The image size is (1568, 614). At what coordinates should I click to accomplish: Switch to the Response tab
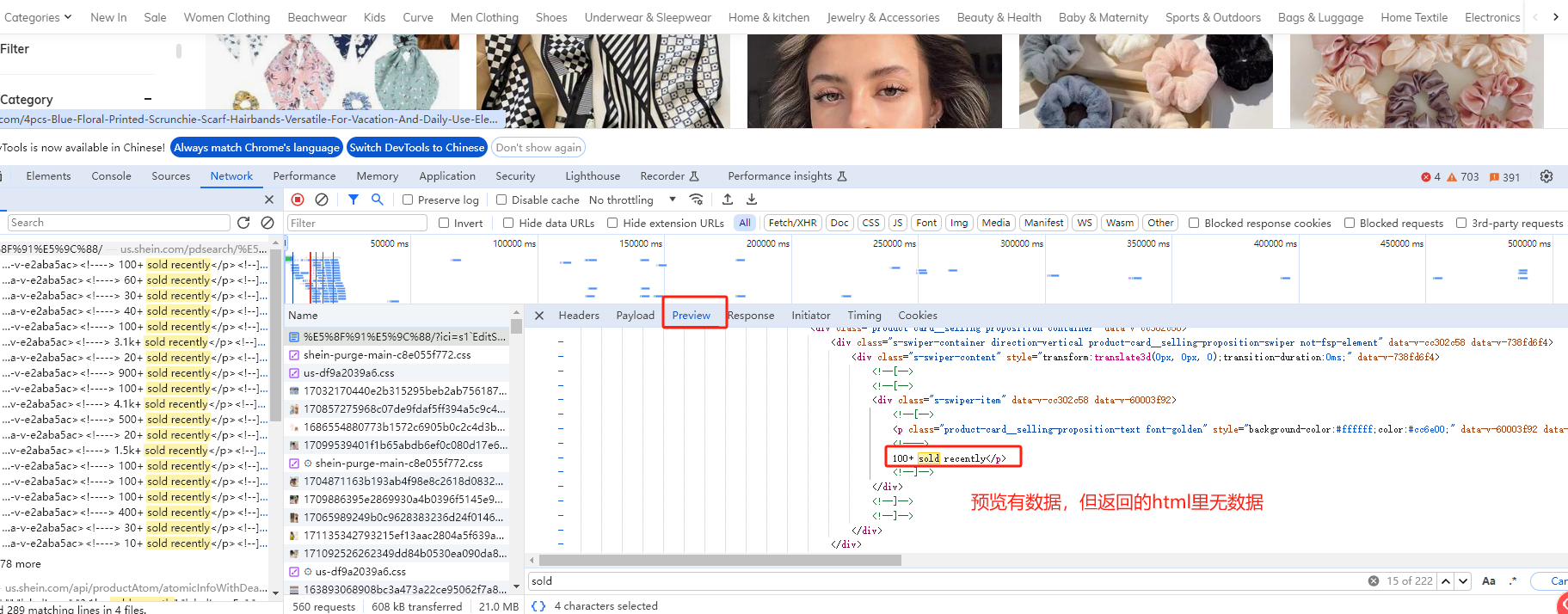tap(751, 316)
